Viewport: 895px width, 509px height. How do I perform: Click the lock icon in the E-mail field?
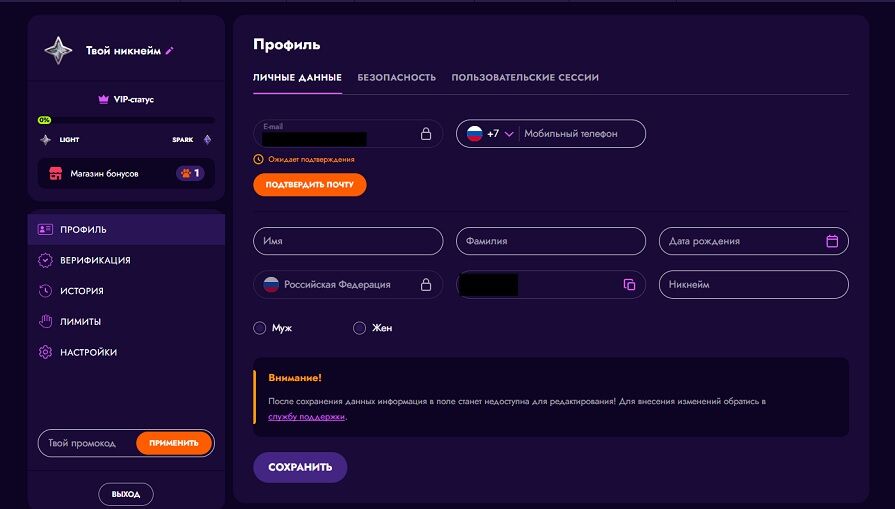426,134
